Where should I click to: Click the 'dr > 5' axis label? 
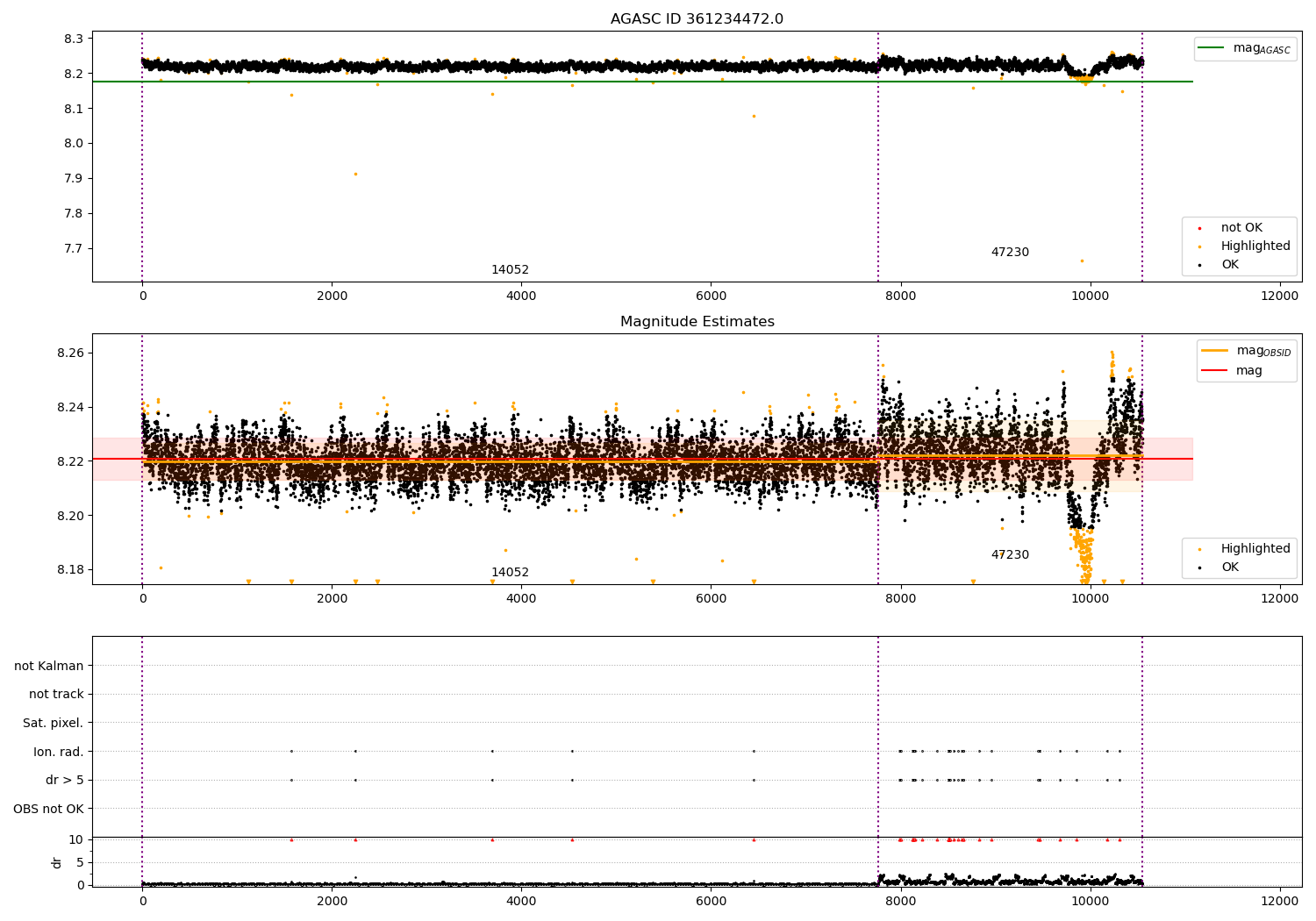pos(65,780)
